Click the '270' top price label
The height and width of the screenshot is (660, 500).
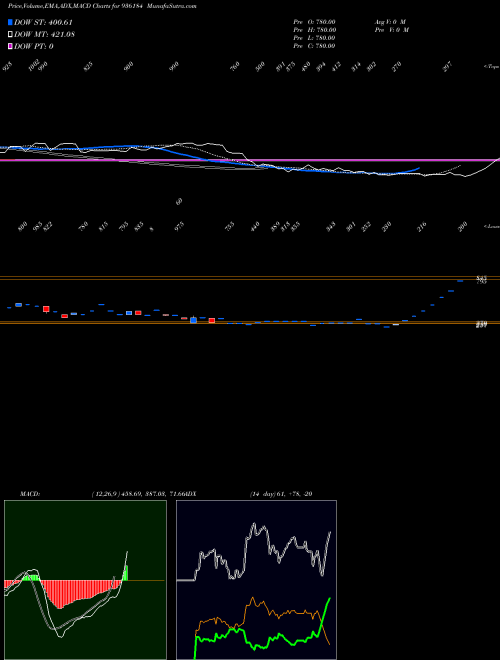(x=396, y=67)
